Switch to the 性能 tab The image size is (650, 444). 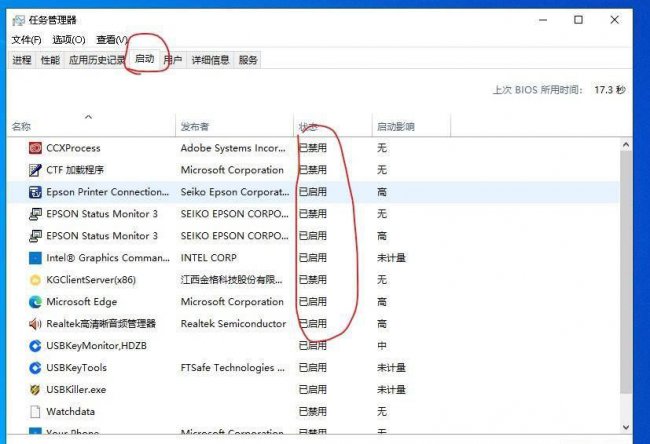[50, 60]
